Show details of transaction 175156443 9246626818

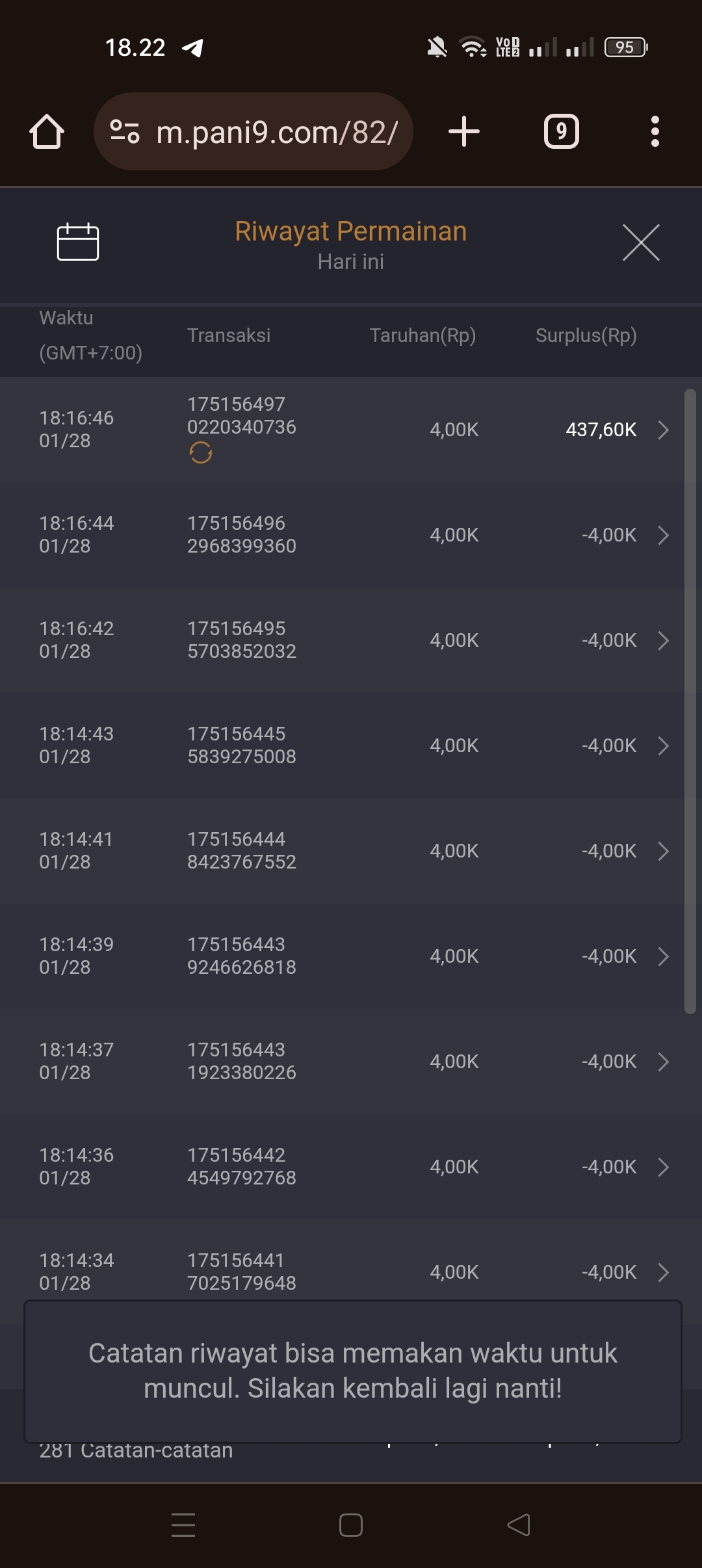pyautogui.click(x=663, y=956)
